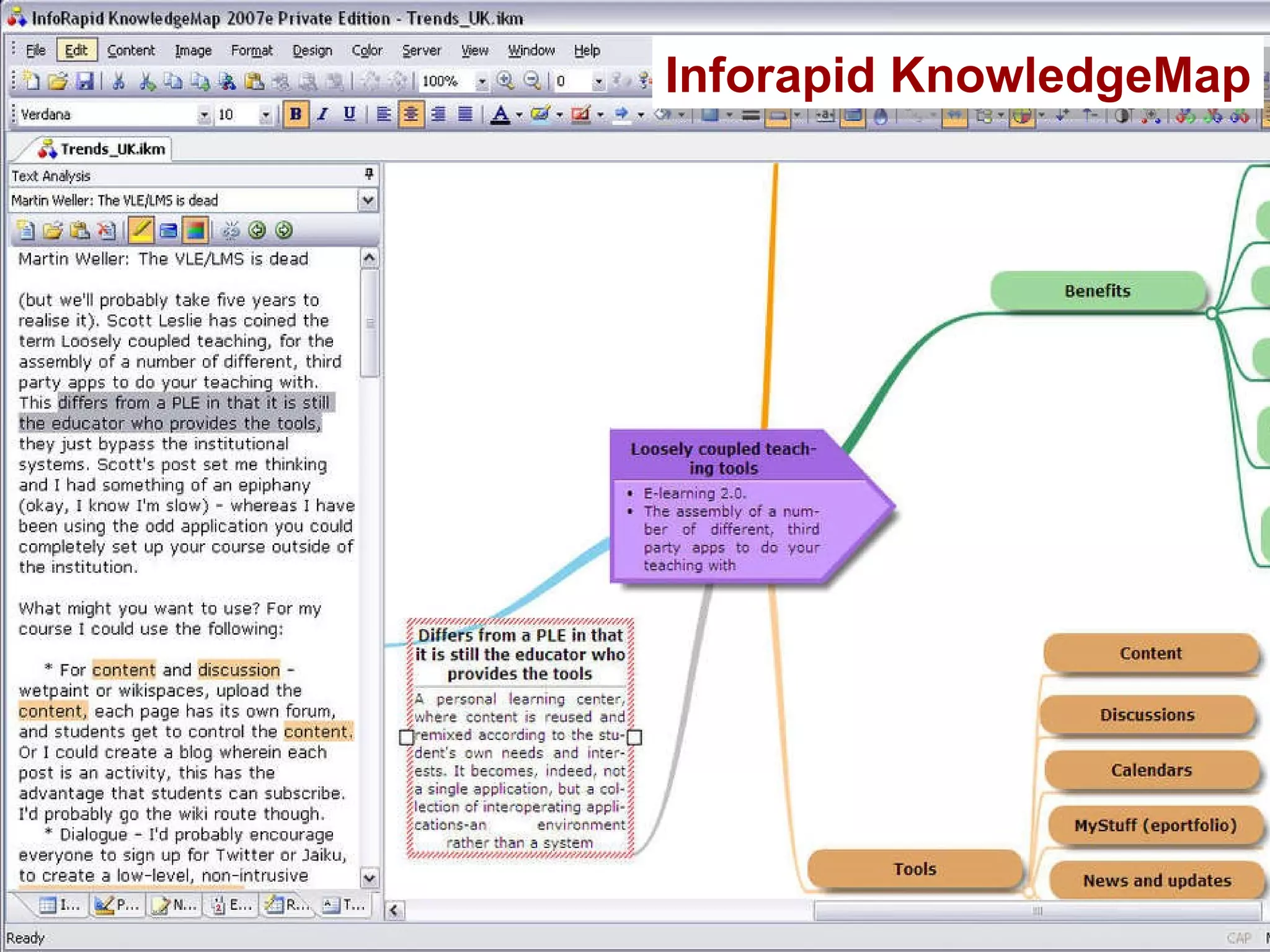Click the clipboard Paste icon in main toolbar

[254, 81]
